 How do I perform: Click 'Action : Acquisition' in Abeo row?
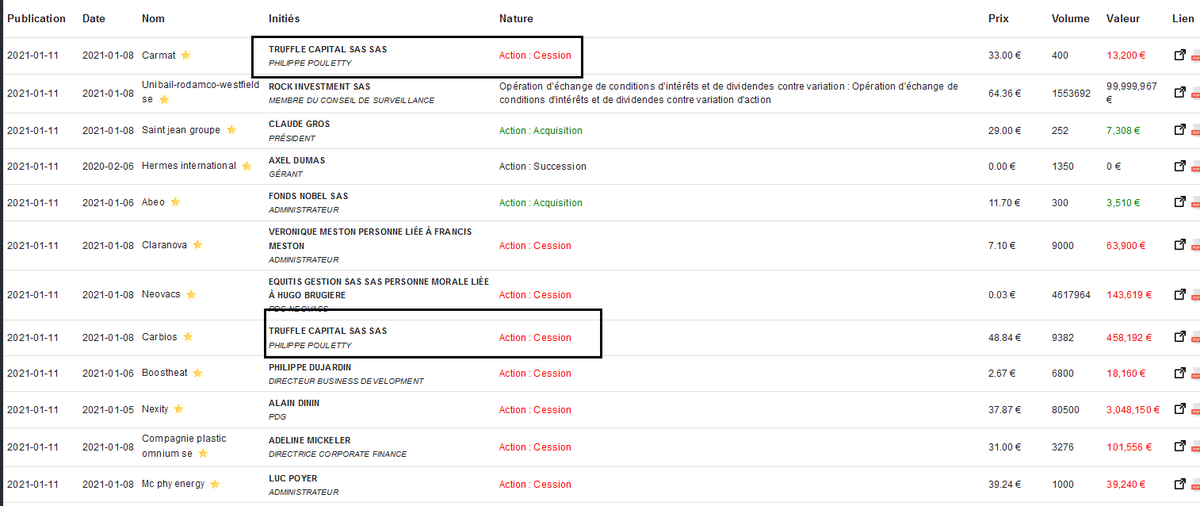click(x=541, y=202)
